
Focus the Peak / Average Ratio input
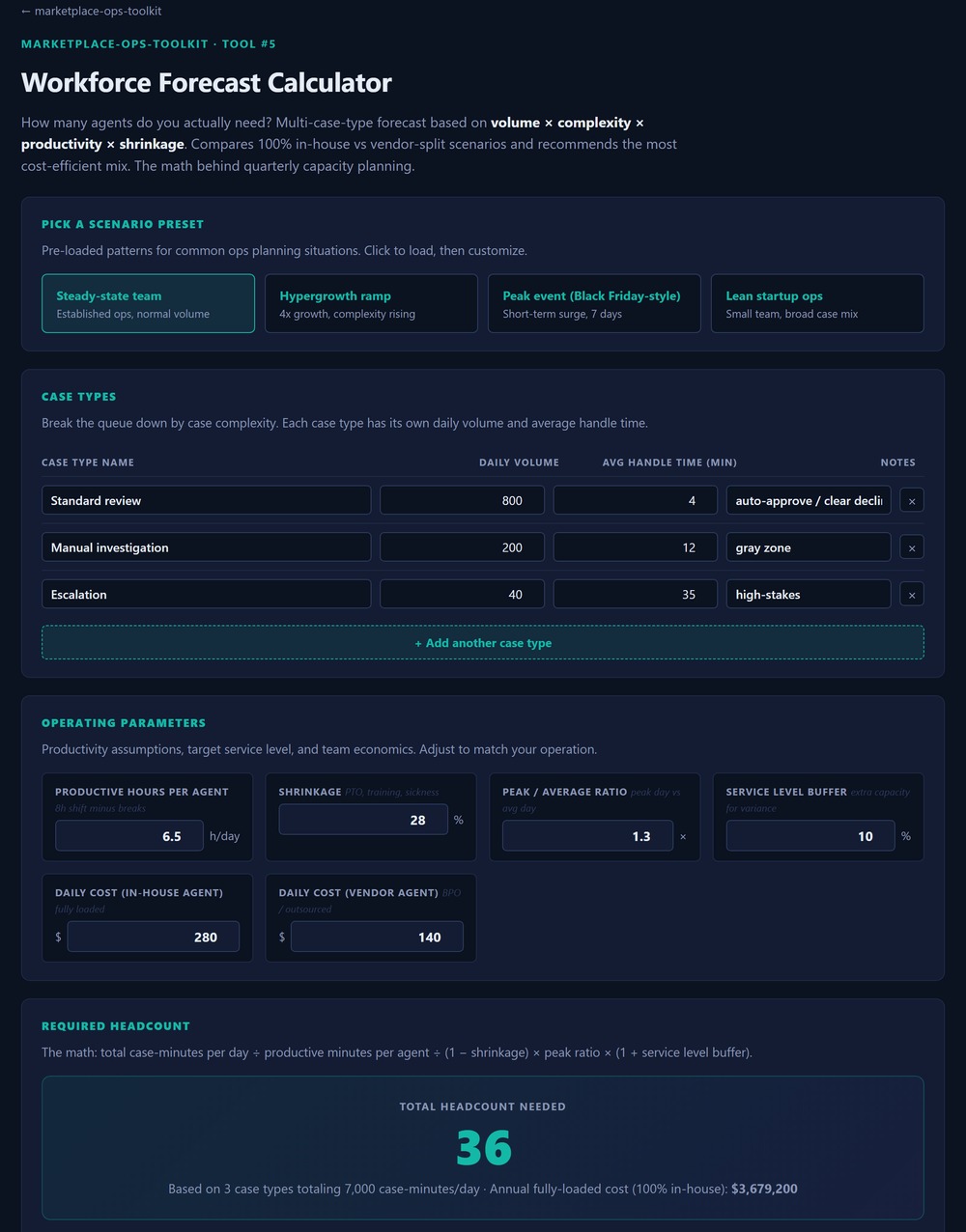pyautogui.click(x=587, y=836)
